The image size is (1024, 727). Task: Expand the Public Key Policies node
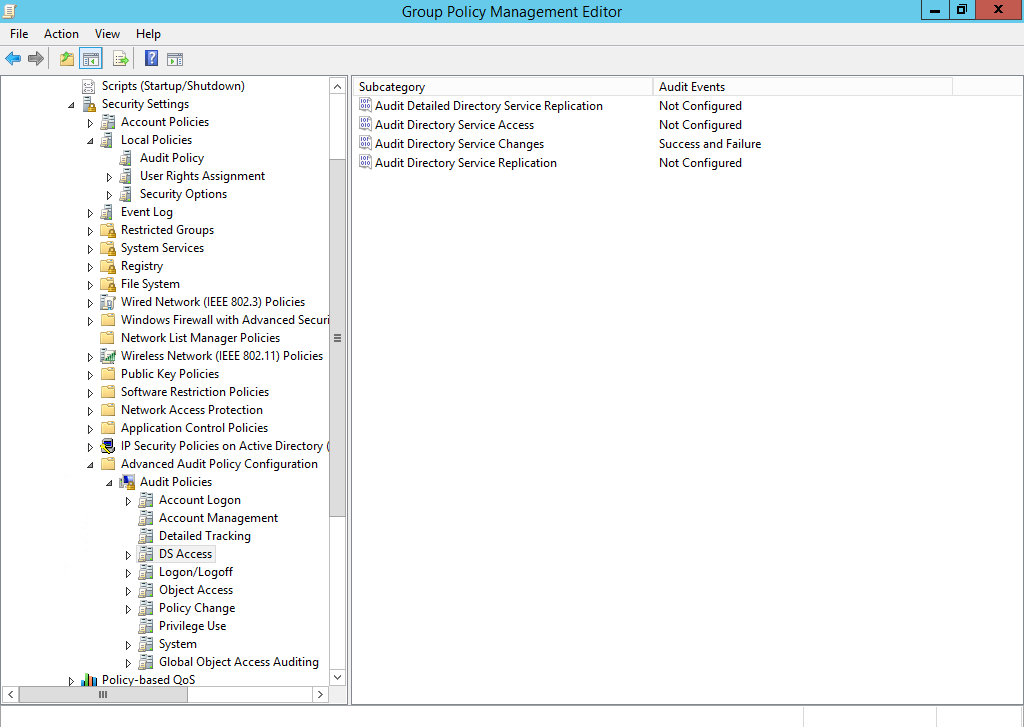pyautogui.click(x=90, y=375)
